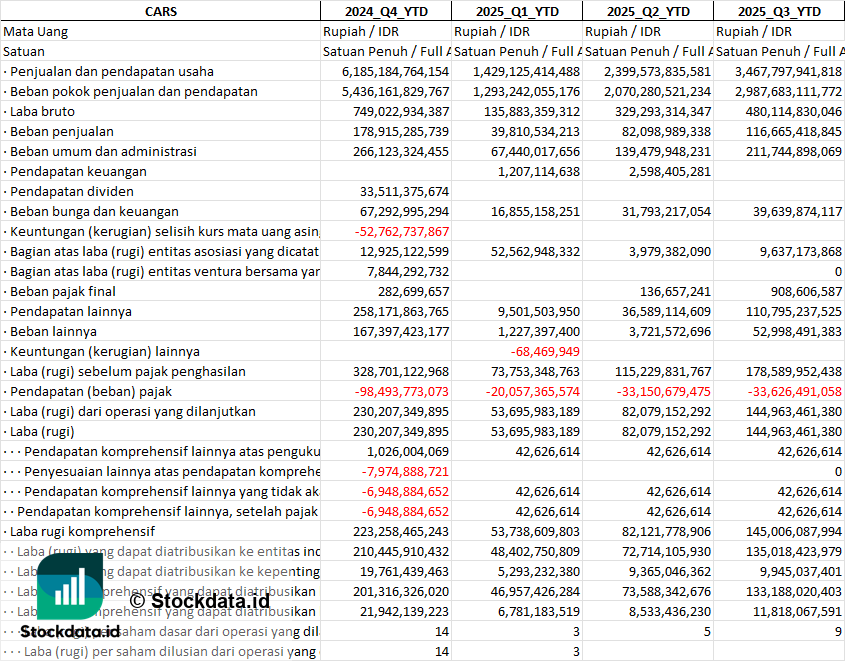This screenshot has height=661, width=845.
Task: Select the CARS header cell
Action: [x=160, y=11]
